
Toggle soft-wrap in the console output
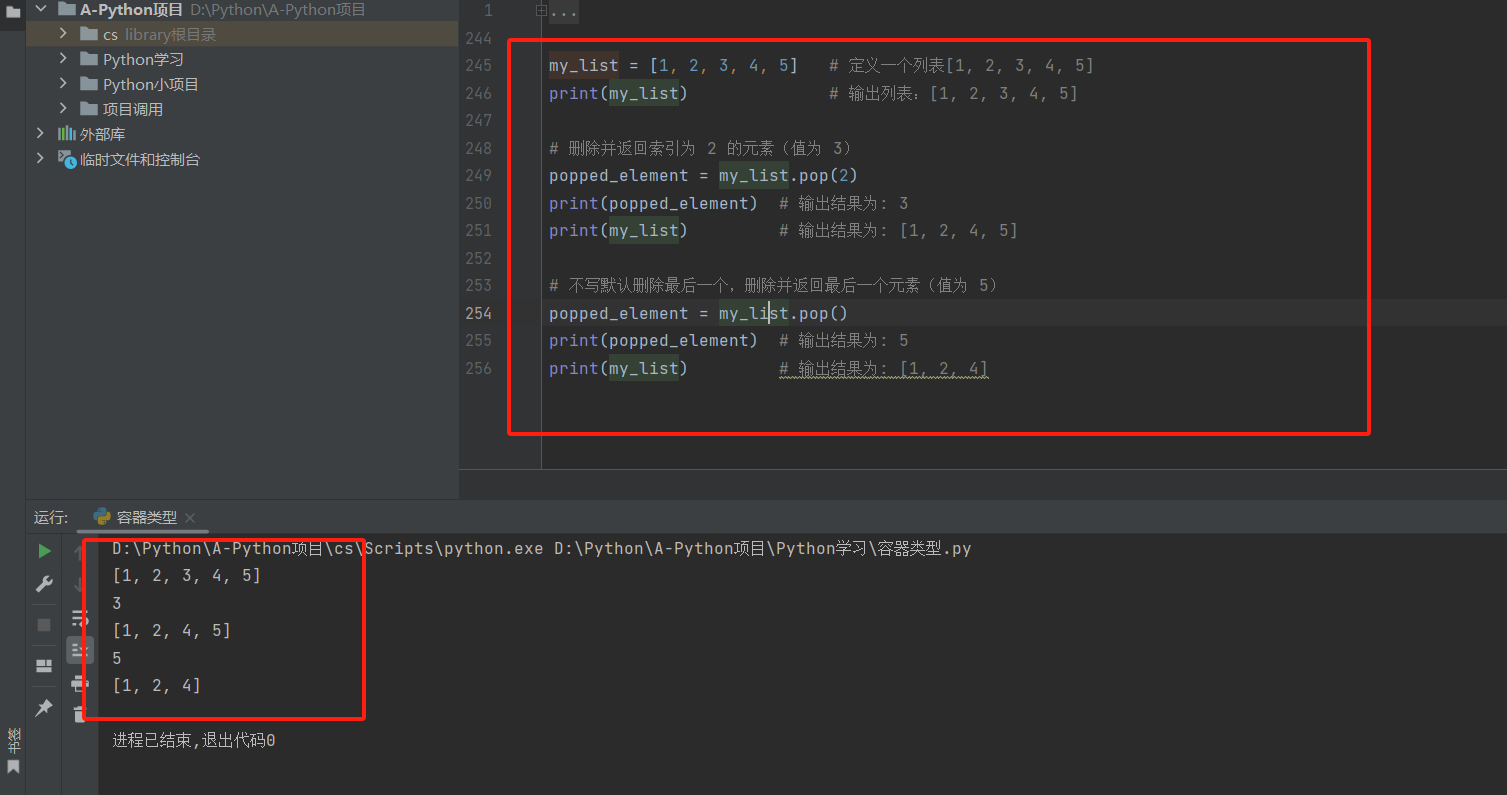[79, 618]
